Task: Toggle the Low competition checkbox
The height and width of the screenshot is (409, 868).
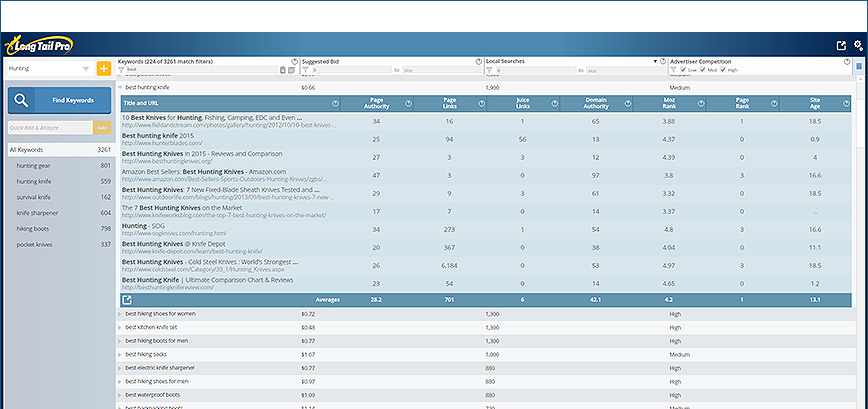Action: [x=684, y=70]
